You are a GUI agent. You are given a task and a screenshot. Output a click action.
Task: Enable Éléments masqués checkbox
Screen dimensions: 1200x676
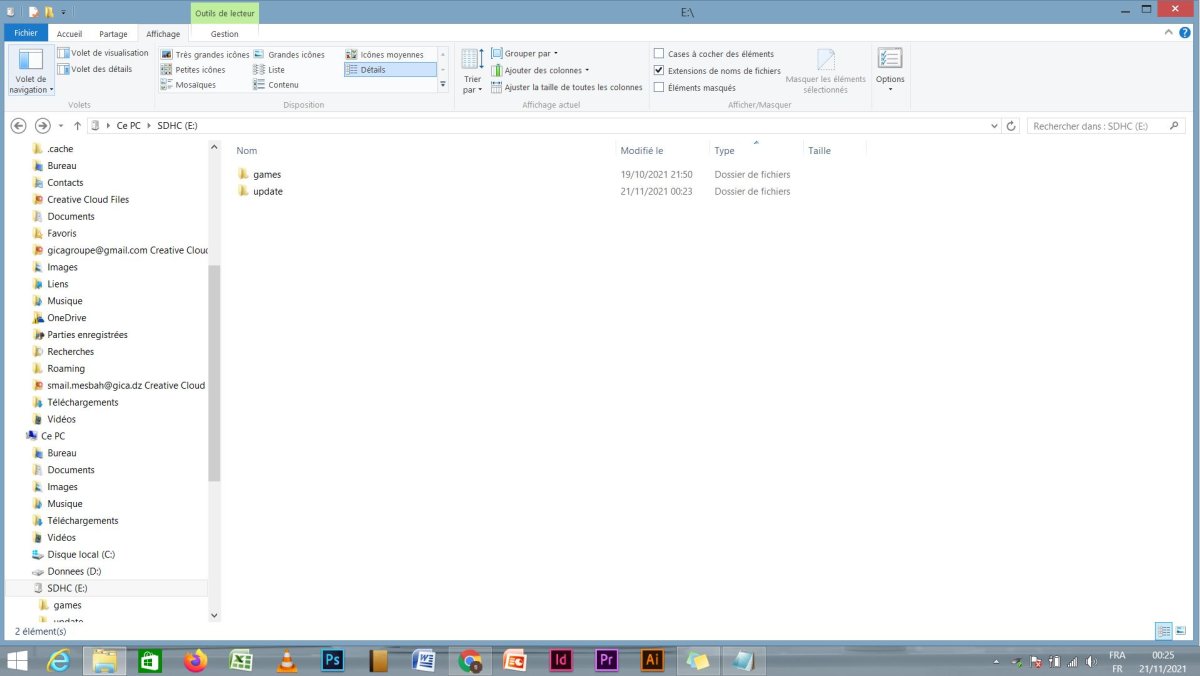tap(695, 88)
